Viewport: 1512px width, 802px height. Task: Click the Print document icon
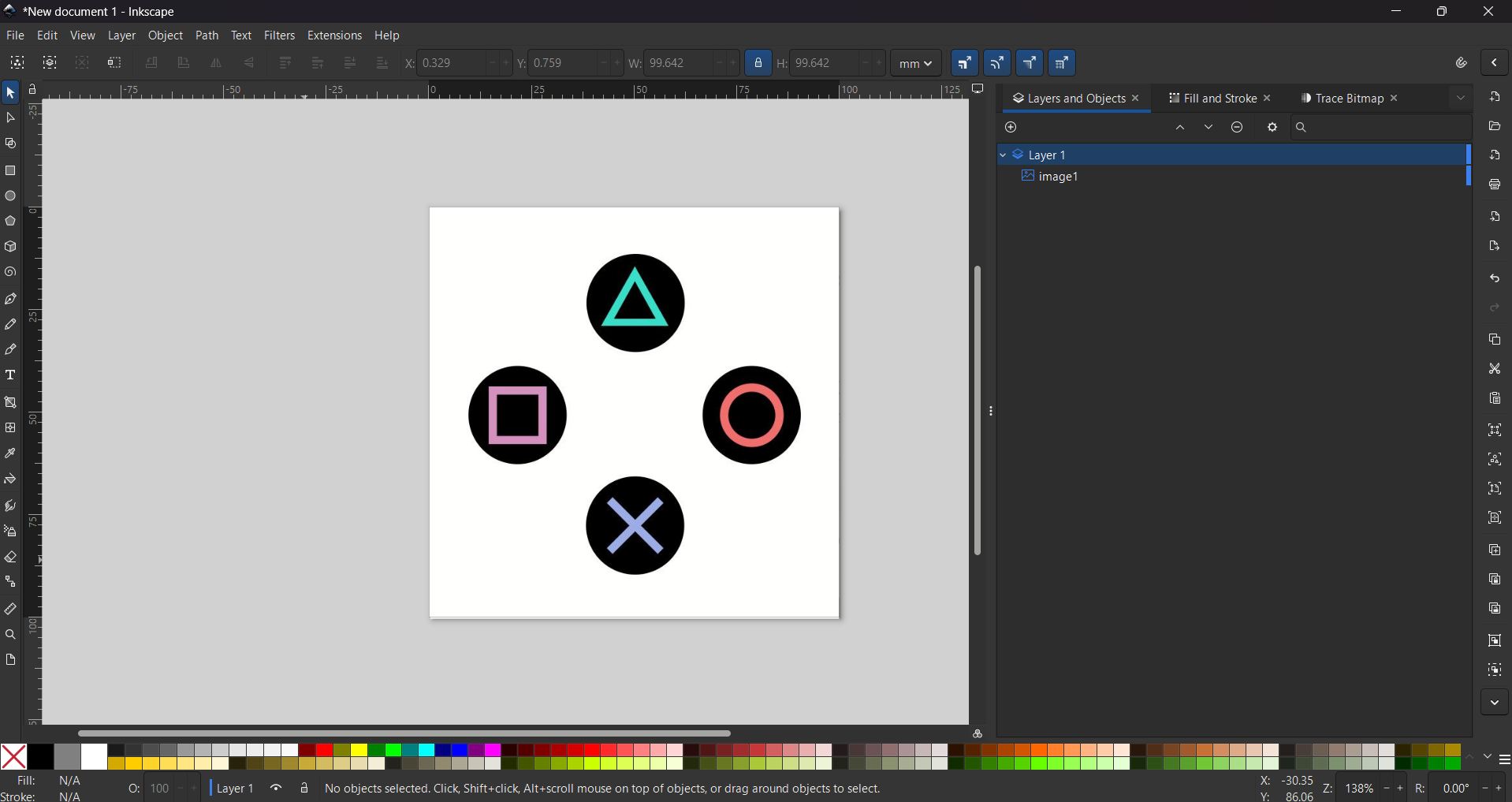pyautogui.click(x=1495, y=185)
